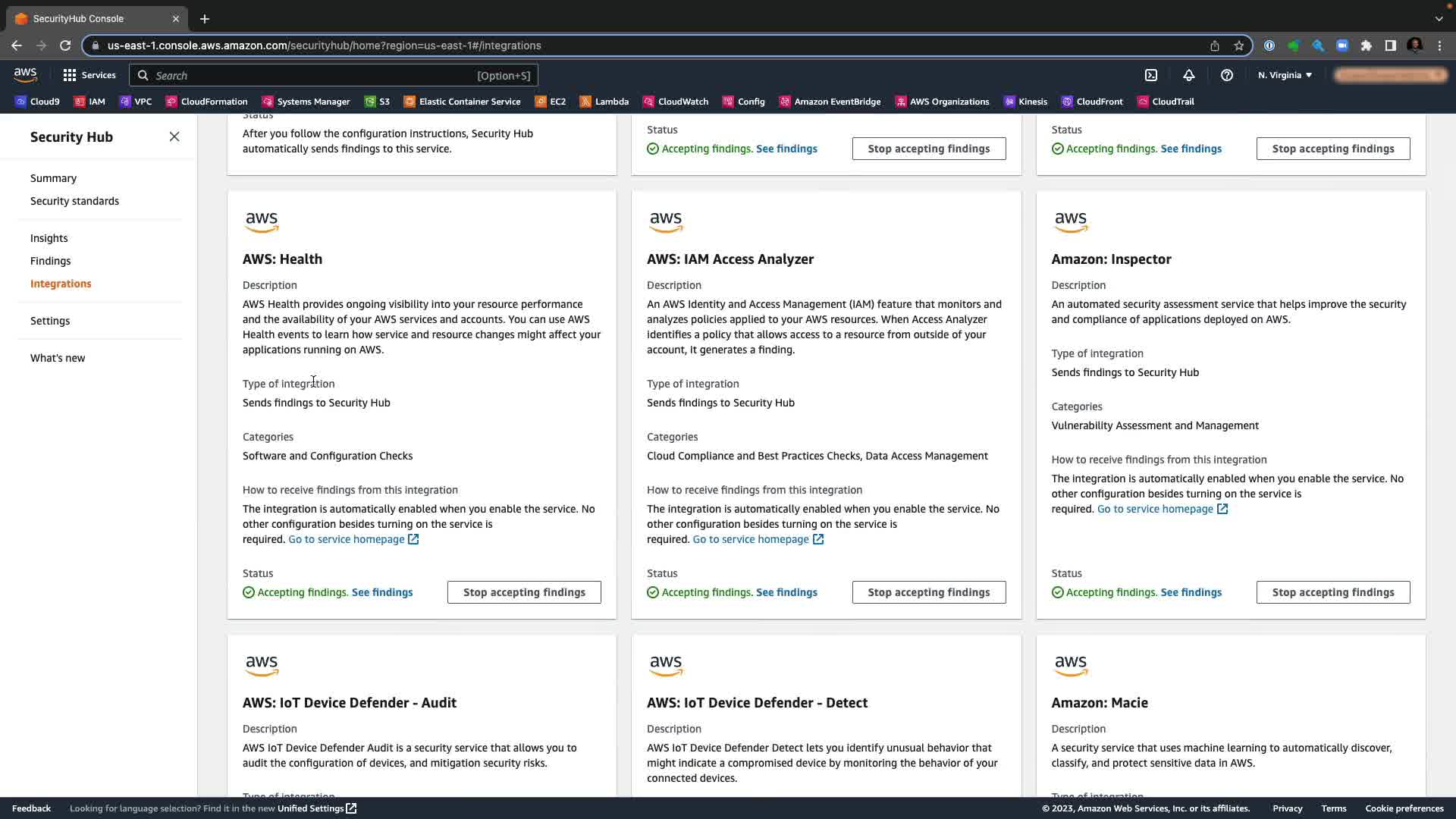Open AWS CloudShell icon in top bar
The width and height of the screenshot is (1456, 819).
tap(1151, 75)
